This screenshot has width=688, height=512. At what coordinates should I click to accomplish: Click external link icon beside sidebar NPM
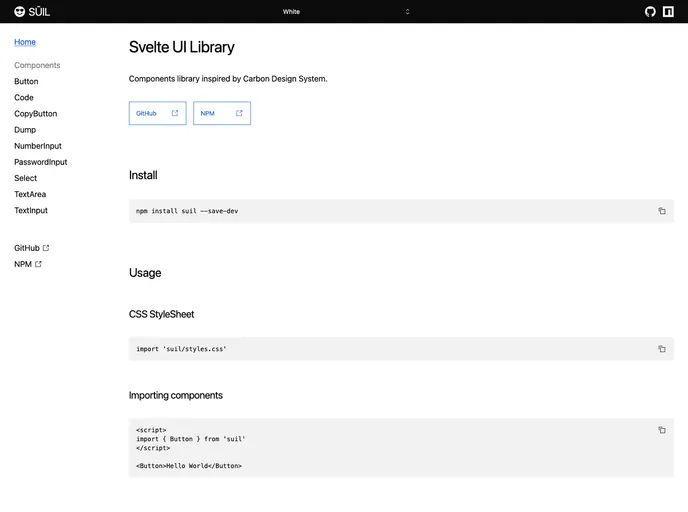(39, 264)
